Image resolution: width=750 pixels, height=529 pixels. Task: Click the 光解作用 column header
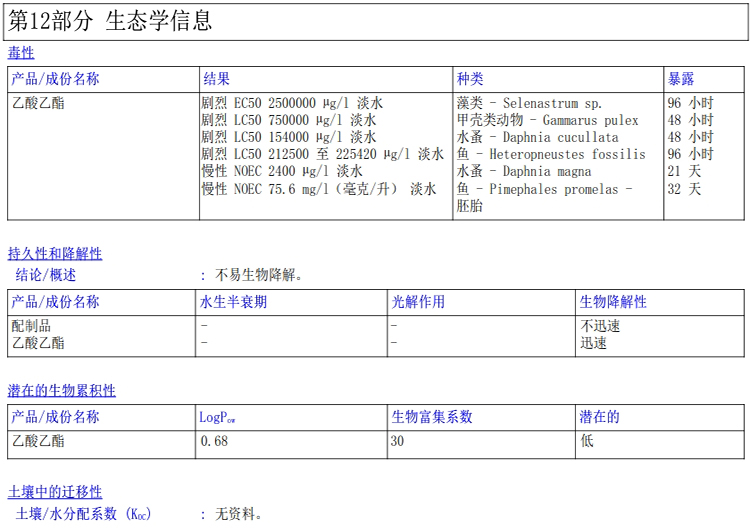point(418,302)
